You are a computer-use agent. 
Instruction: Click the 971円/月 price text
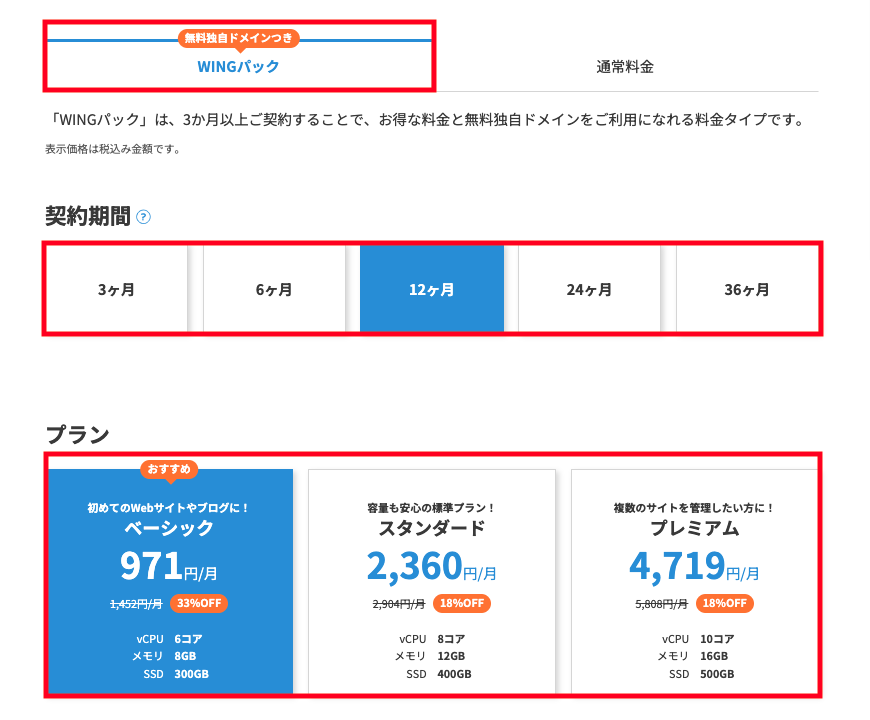pos(169,566)
